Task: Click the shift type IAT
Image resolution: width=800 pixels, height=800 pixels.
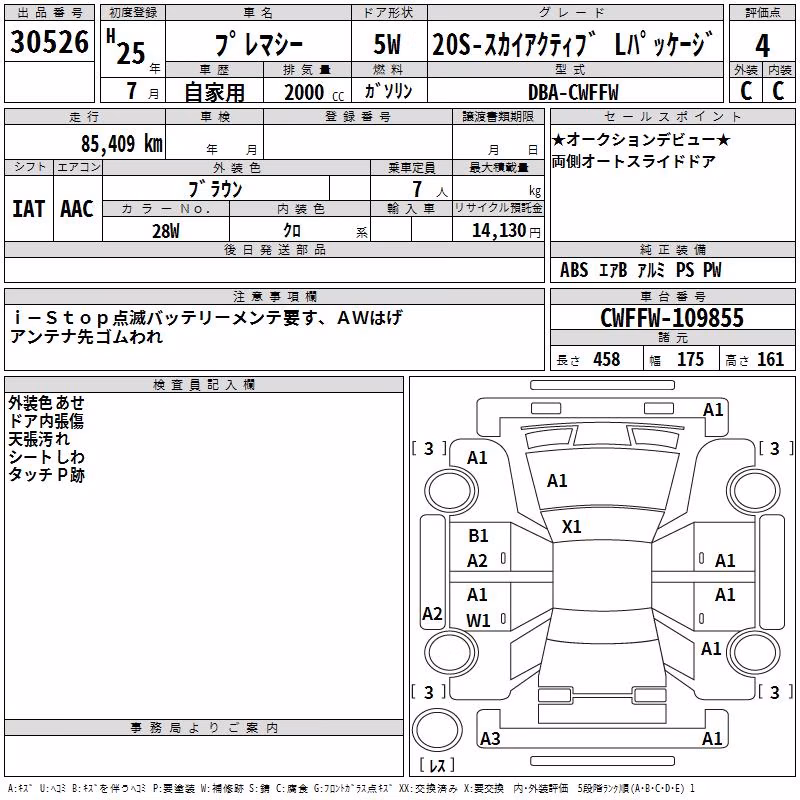Action: (28, 209)
